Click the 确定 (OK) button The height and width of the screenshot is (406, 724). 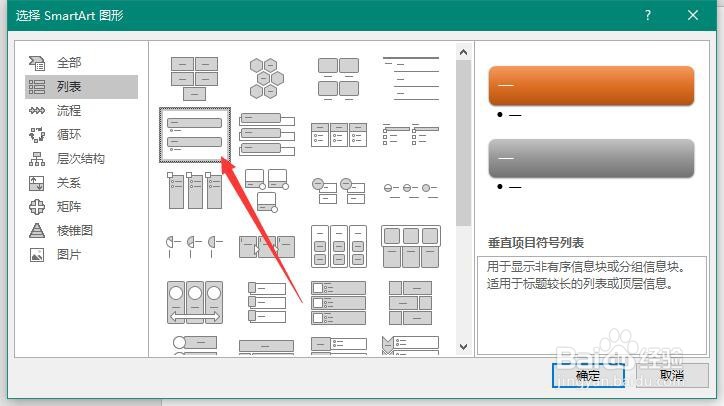tap(588, 375)
